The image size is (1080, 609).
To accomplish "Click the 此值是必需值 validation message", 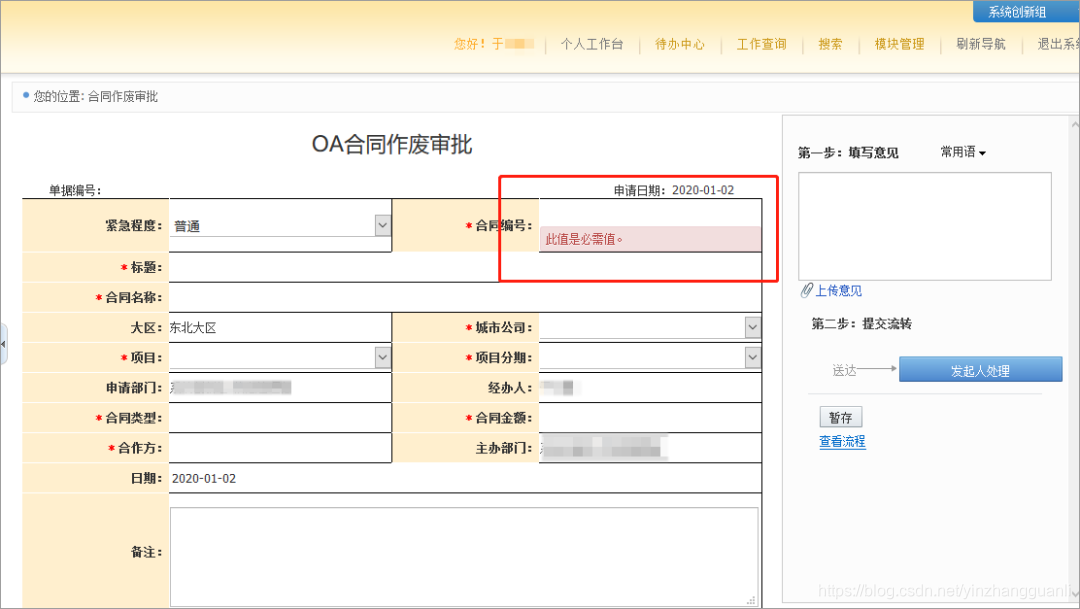I will coord(650,239).
